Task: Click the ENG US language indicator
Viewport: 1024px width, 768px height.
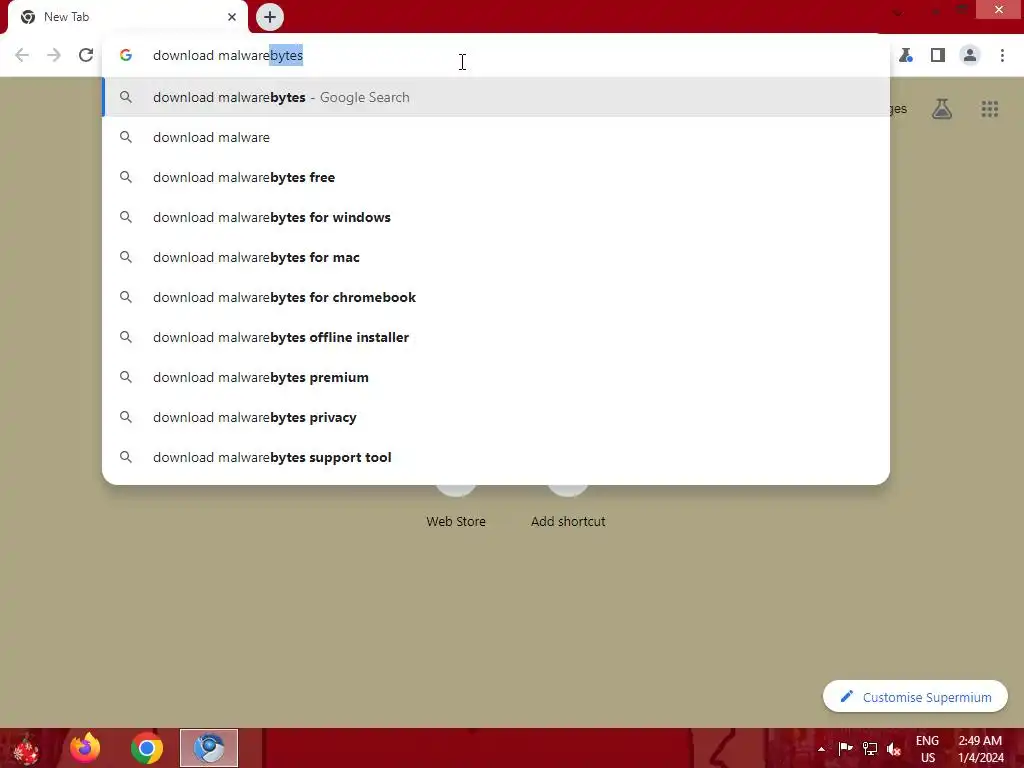Action: coord(927,749)
